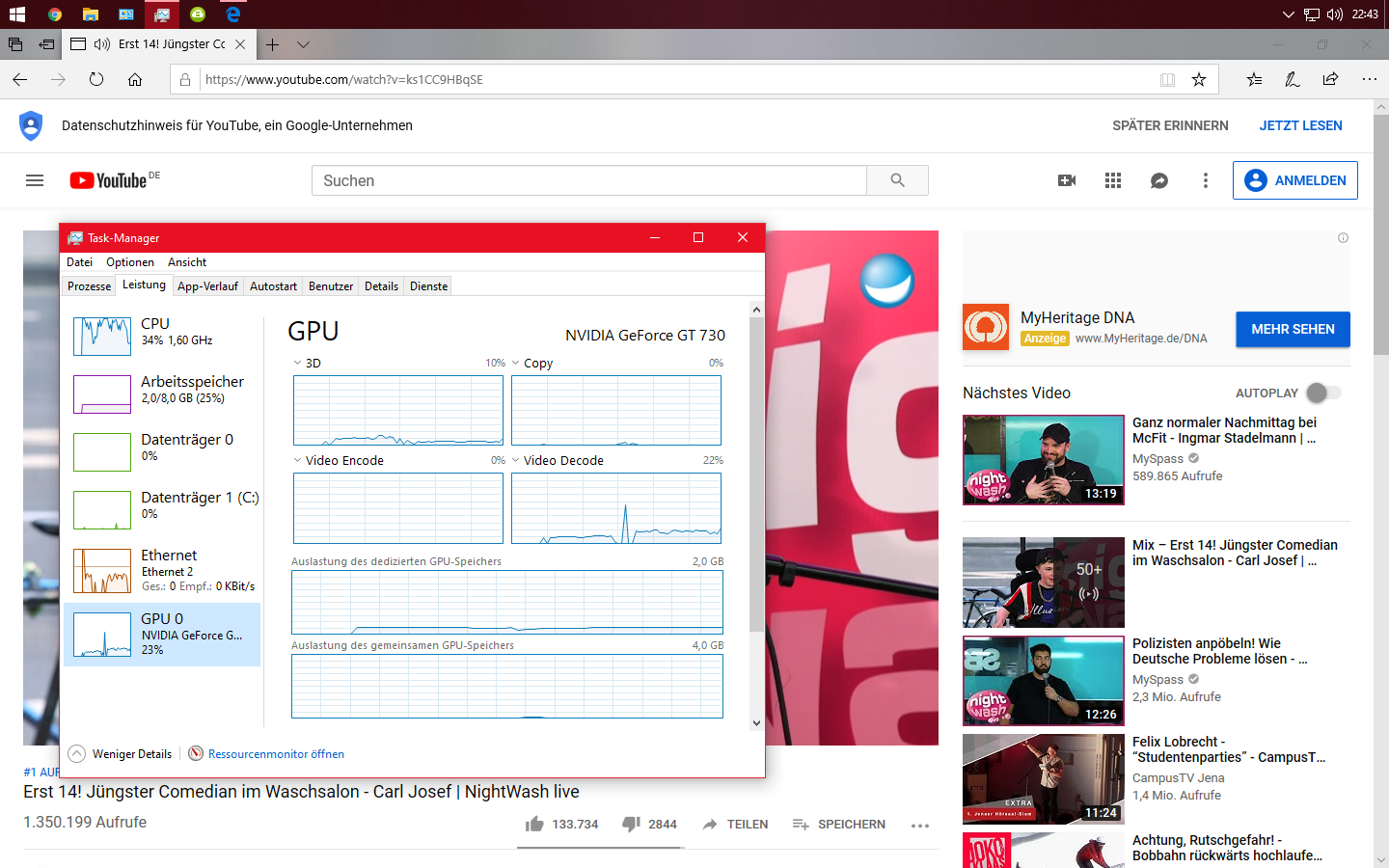1389x868 pixels.
Task: Open the 3D graph engine dropdown
Action: pos(298,364)
